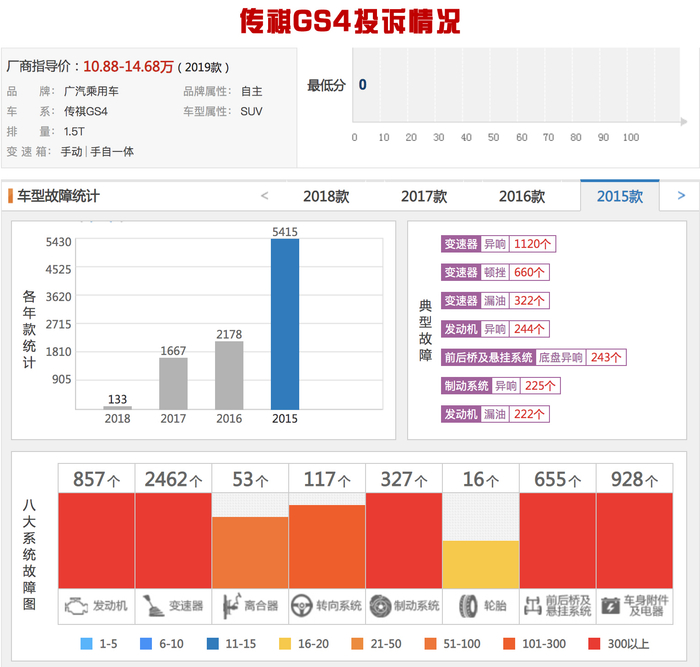Screen dimensions: 700x667
Task: Click the 前后桥及悬挂系统 底盘异响 243个 tag
Action: (x=533, y=357)
